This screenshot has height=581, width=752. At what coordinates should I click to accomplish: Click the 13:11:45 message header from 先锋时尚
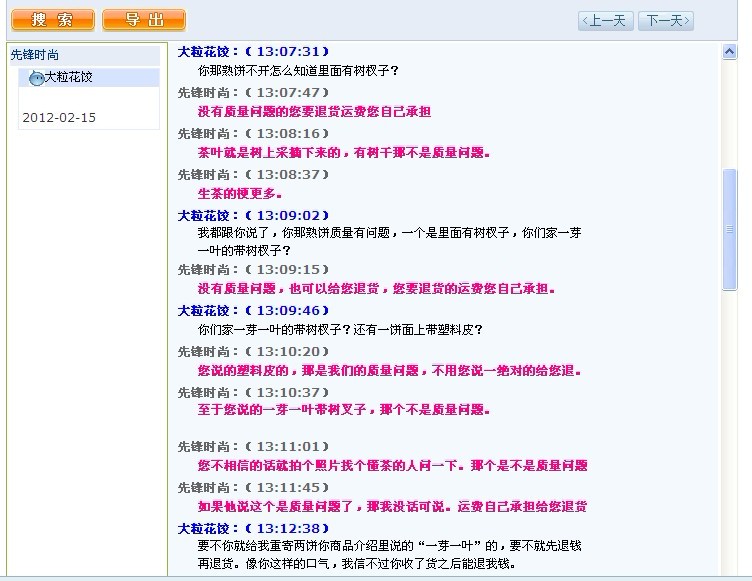pyautogui.click(x=253, y=487)
